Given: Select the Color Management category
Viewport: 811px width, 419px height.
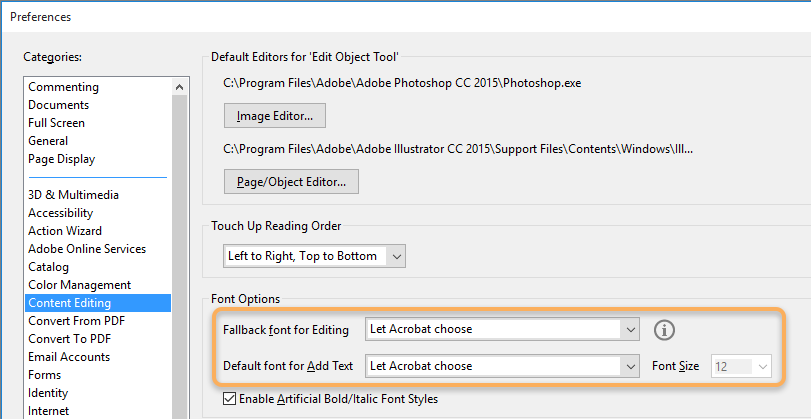Looking at the screenshot, I should [x=79, y=285].
